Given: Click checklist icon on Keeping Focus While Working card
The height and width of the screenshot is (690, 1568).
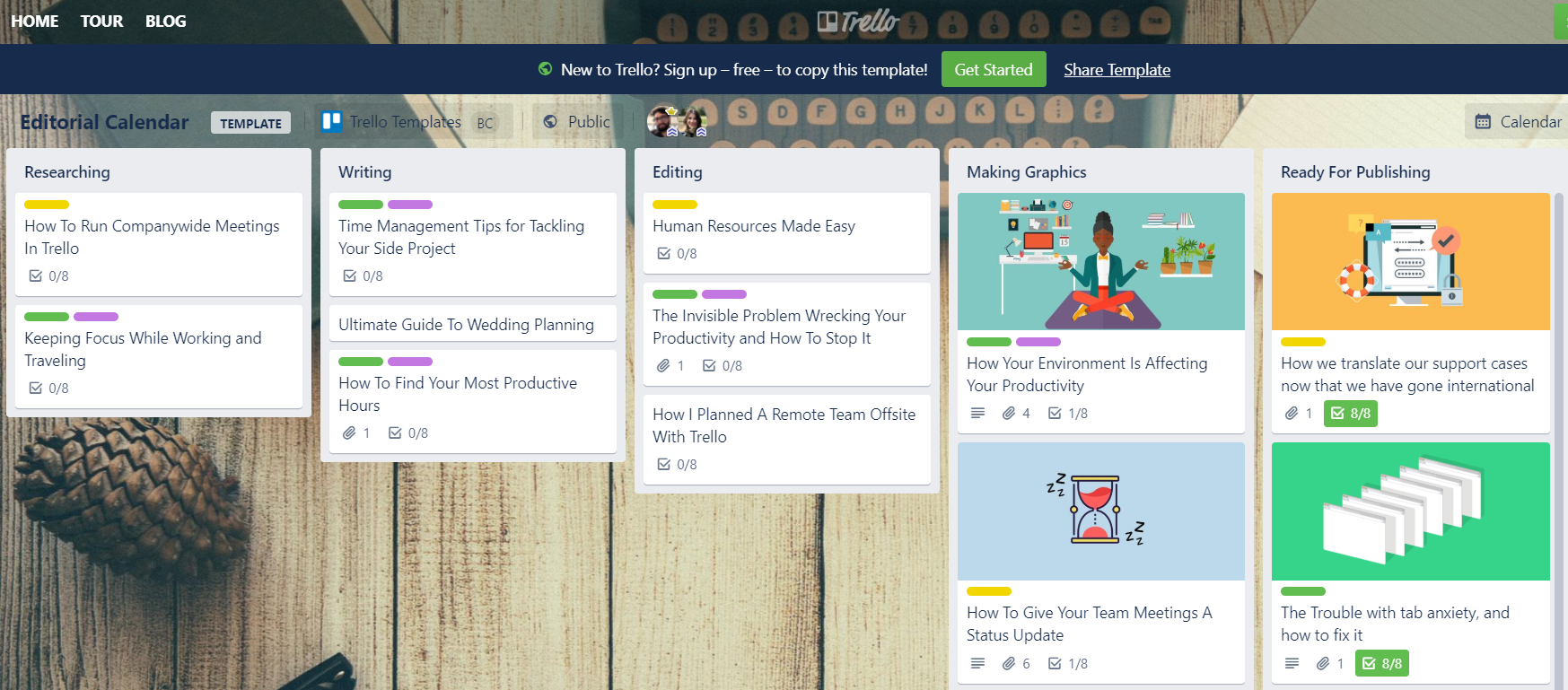Looking at the screenshot, I should pyautogui.click(x=36, y=389).
